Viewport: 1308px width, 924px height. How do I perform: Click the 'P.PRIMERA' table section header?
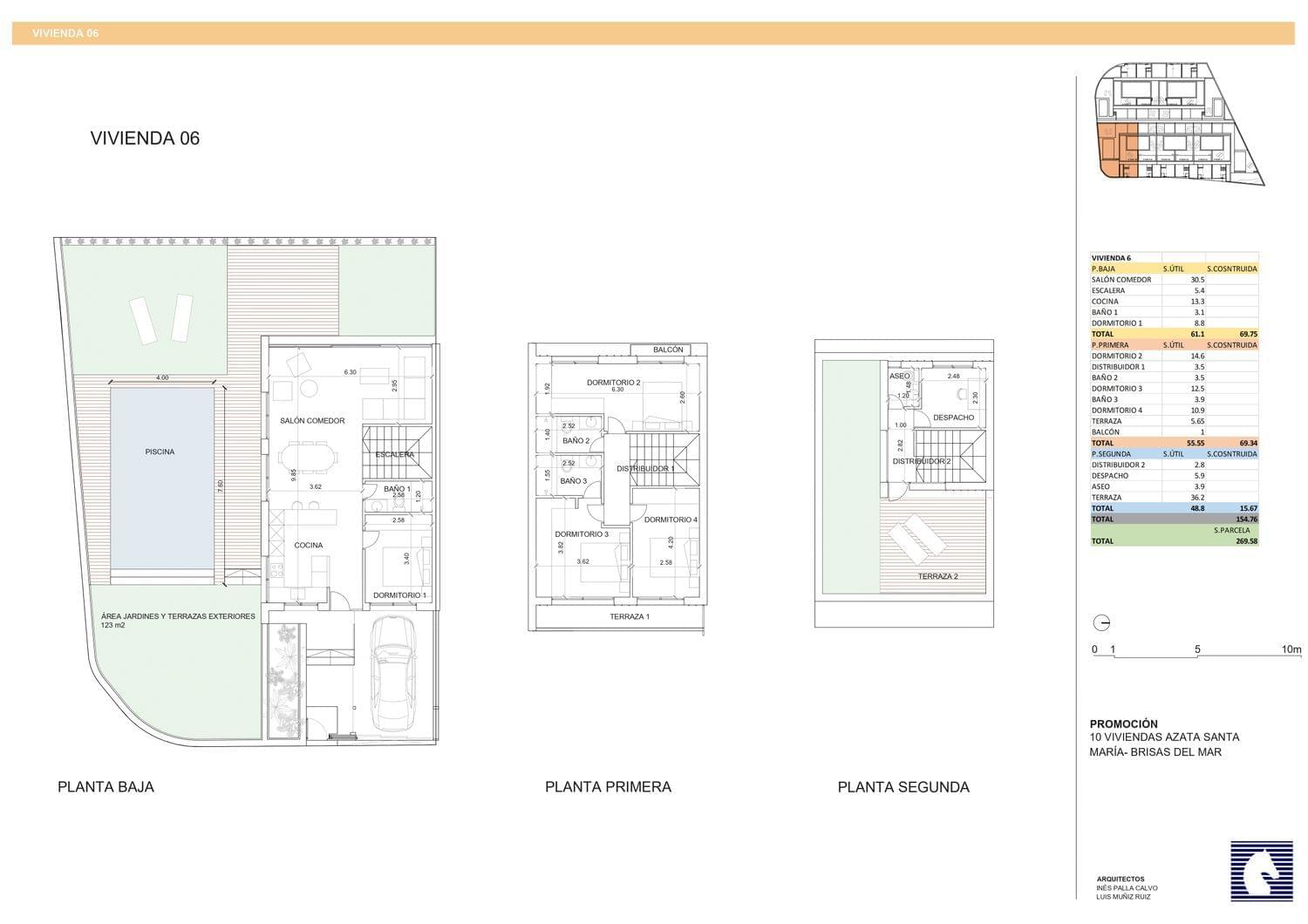pos(1110,345)
